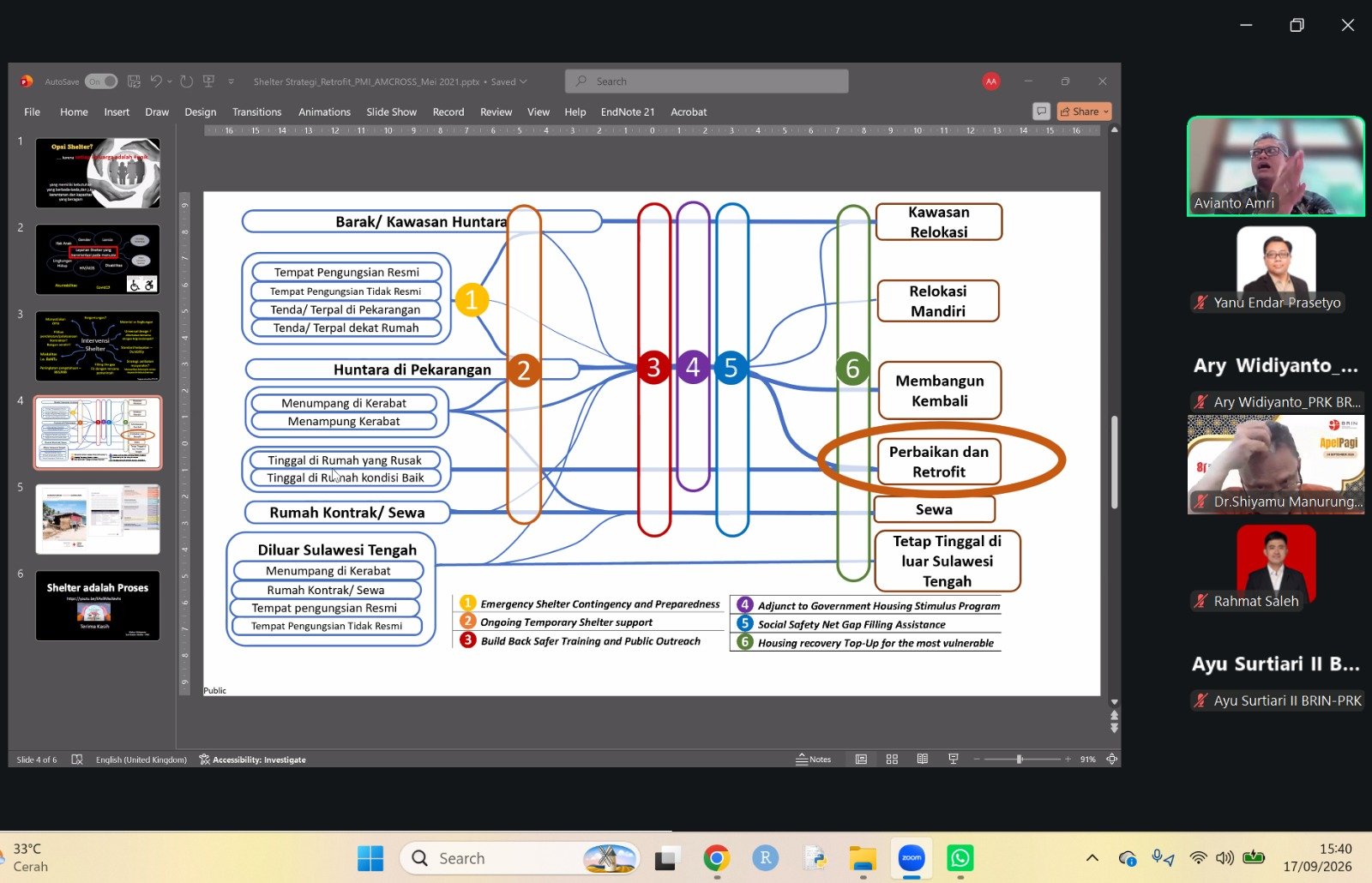Click the zoom out minus button

coord(976,760)
